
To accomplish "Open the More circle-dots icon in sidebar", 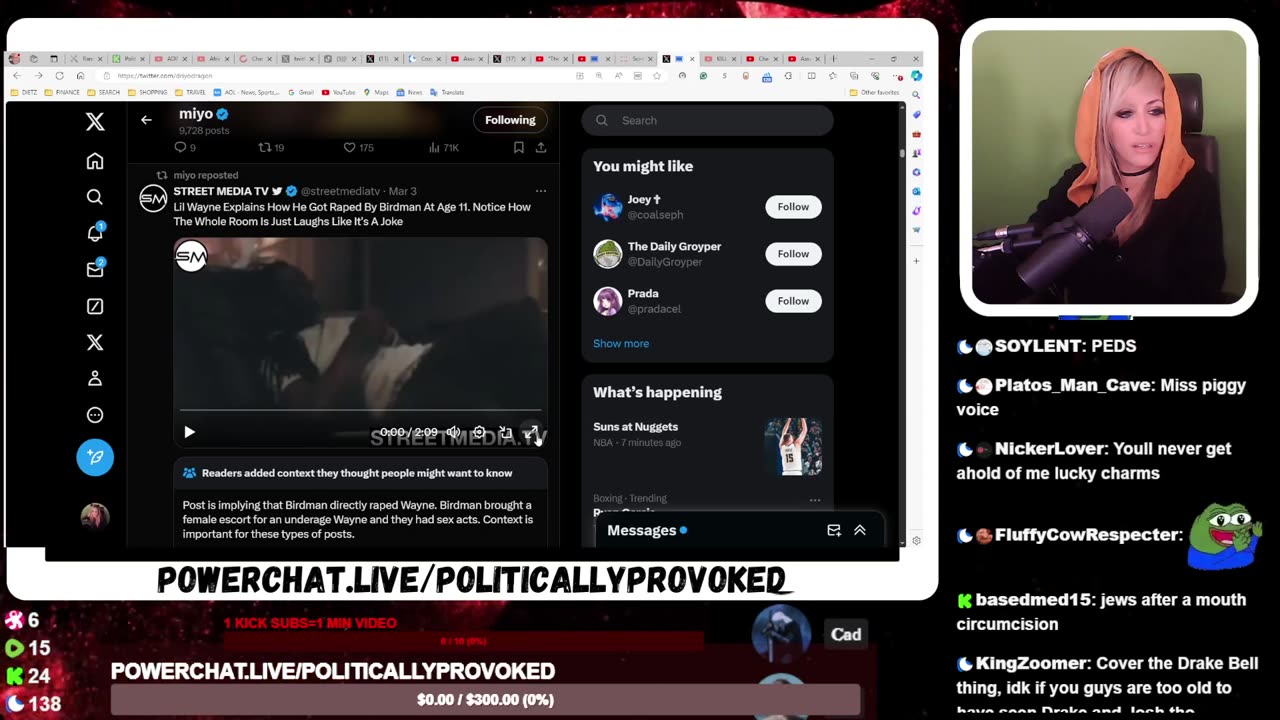I will (95, 415).
